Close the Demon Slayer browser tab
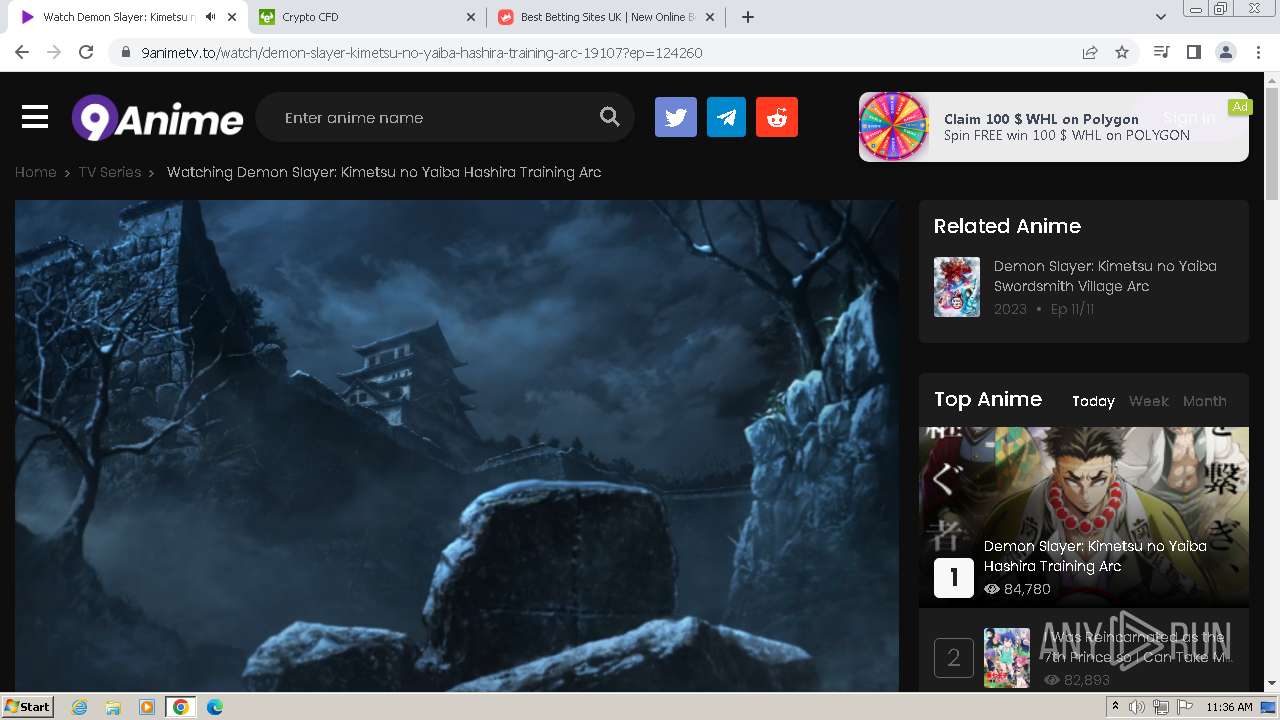1280x720 pixels. point(232,17)
